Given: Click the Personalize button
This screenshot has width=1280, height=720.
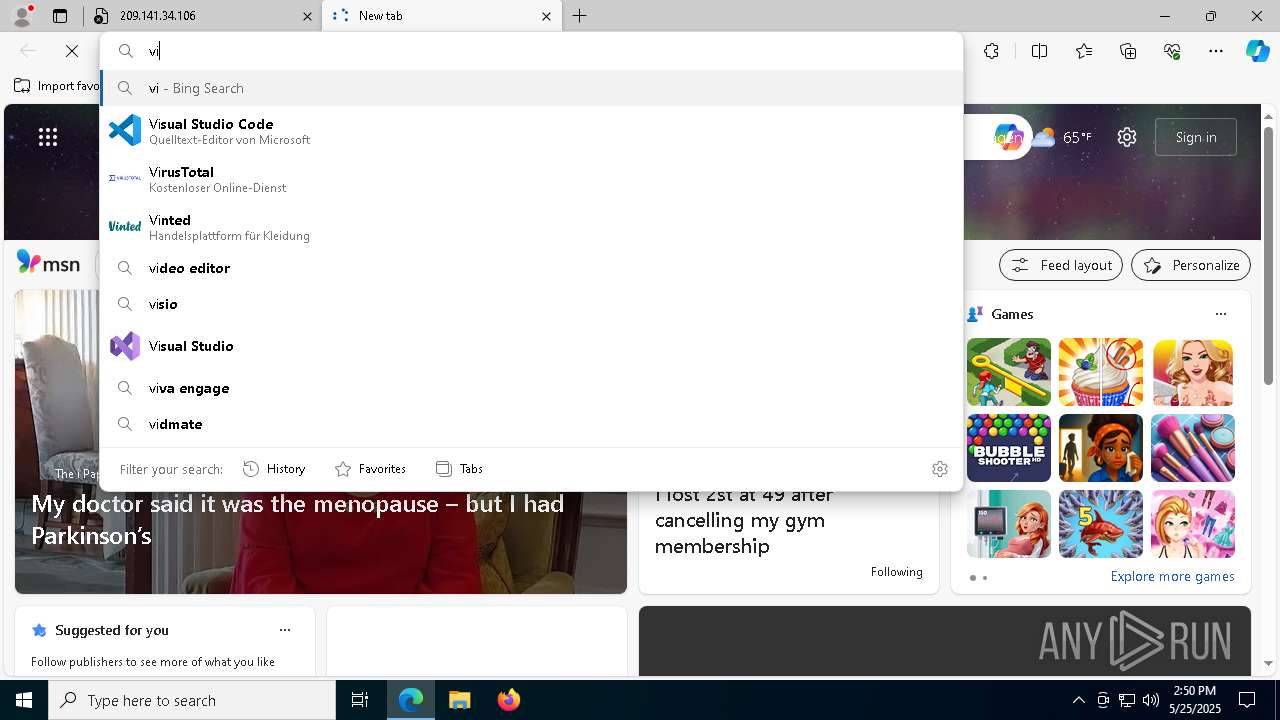Looking at the screenshot, I should coord(1191,265).
